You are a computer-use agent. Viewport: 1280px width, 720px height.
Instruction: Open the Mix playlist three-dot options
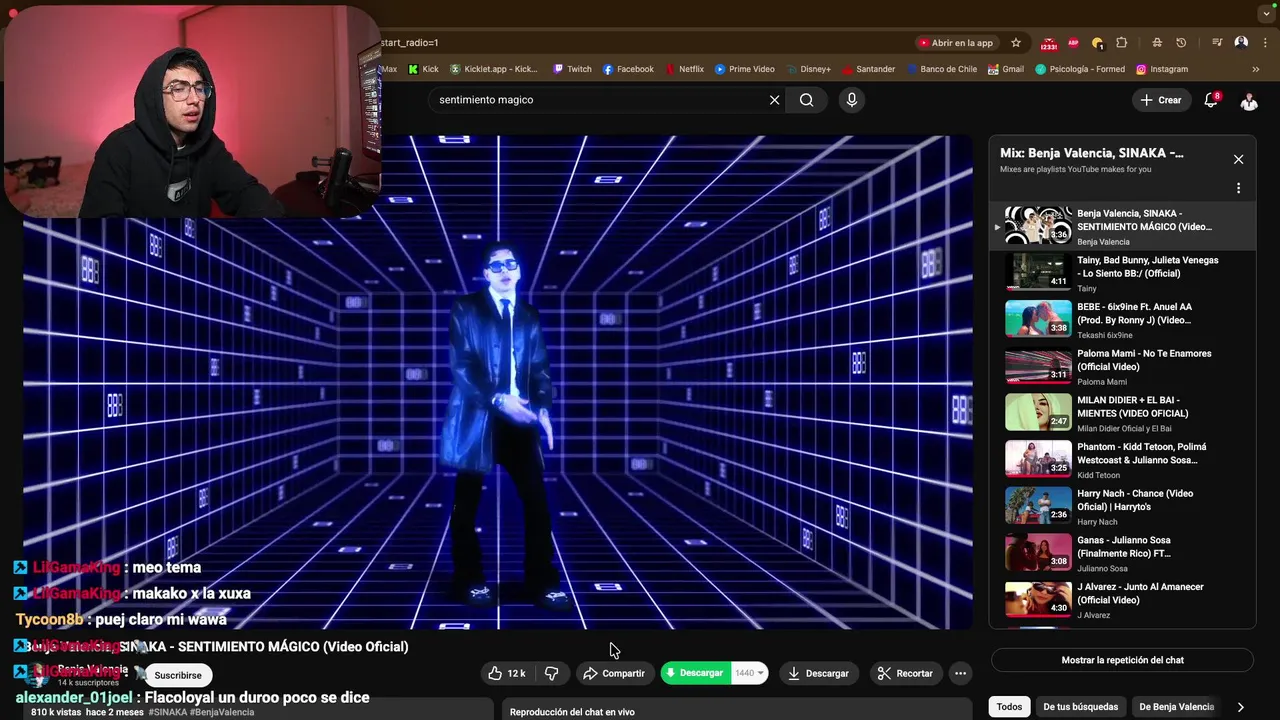[1238, 188]
